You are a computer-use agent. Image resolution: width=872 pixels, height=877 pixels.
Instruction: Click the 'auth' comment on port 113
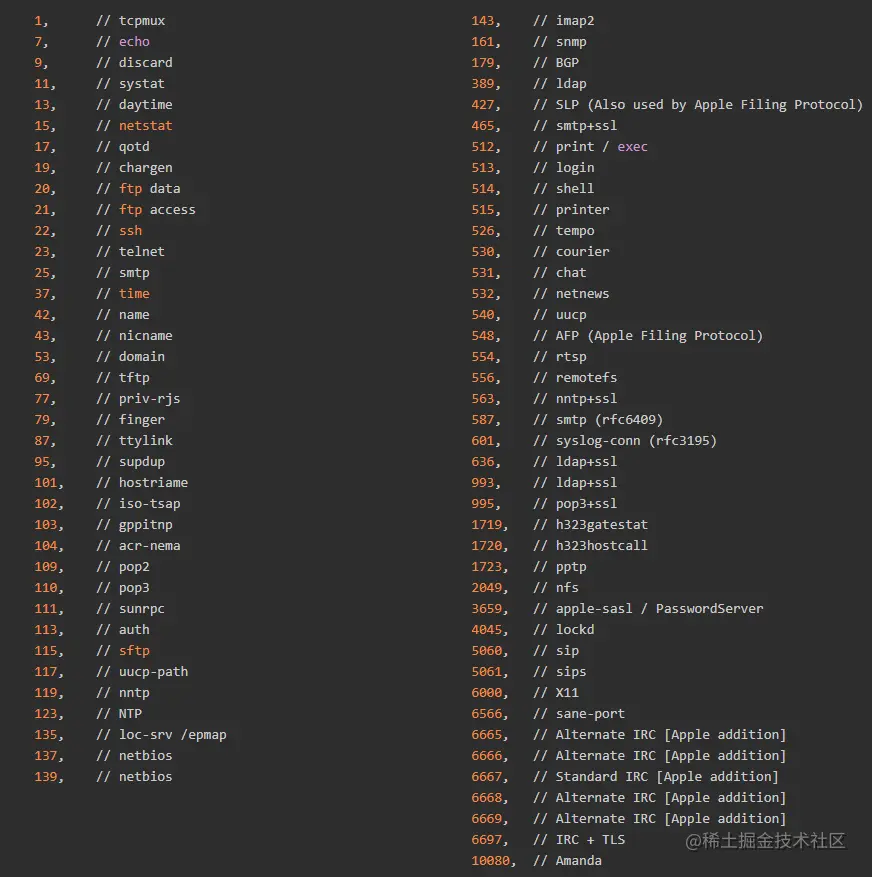(x=134, y=630)
